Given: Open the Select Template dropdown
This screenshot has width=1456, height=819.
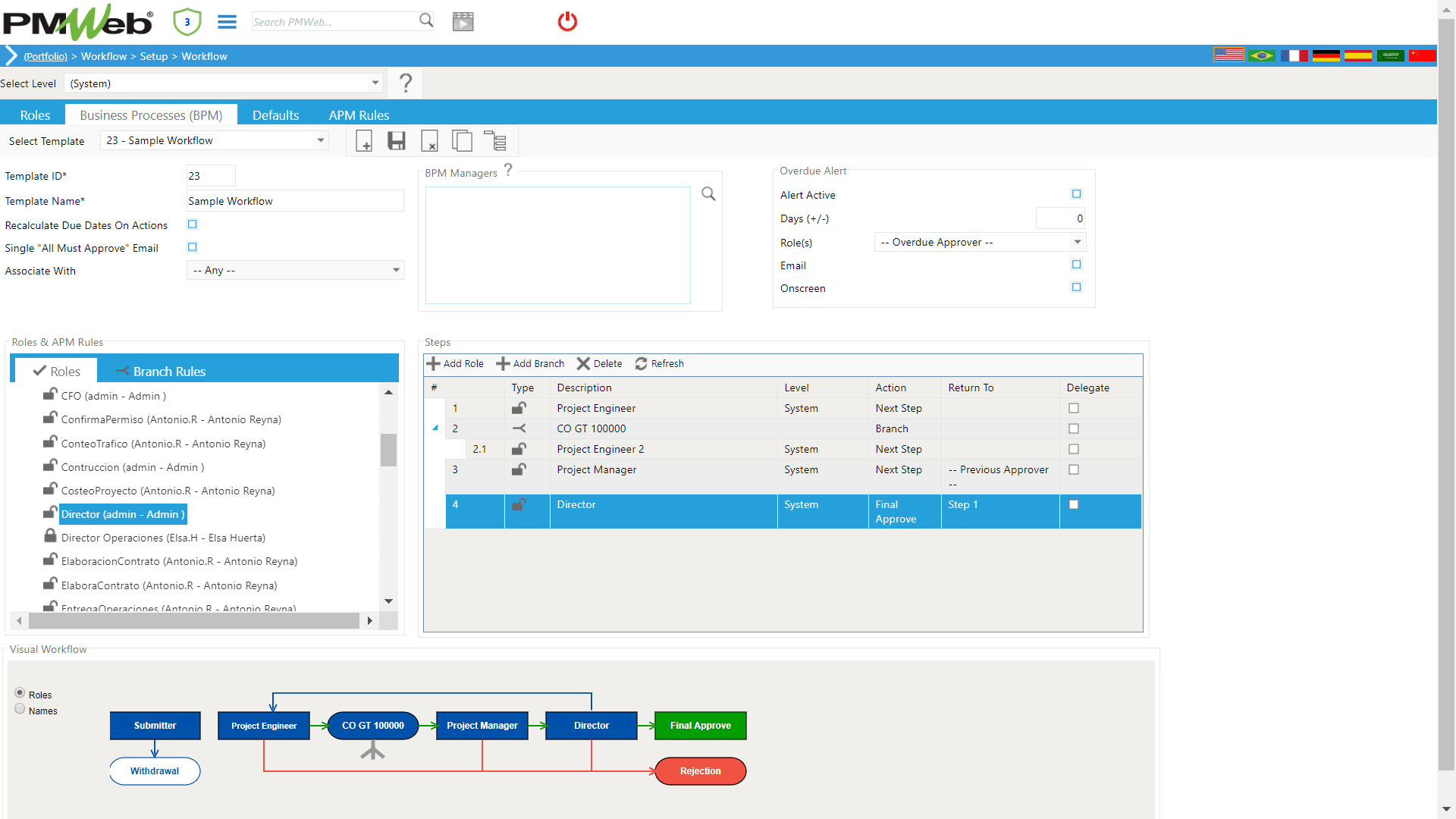Looking at the screenshot, I should (321, 140).
